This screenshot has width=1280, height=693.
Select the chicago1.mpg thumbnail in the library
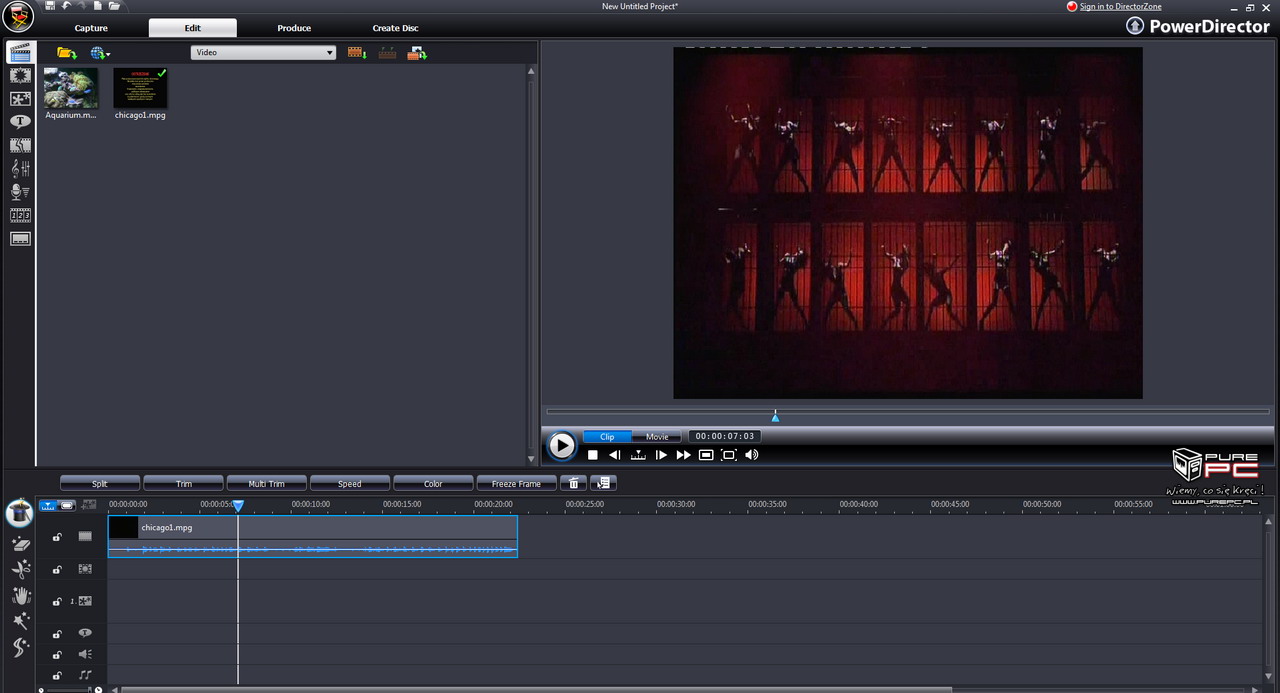coord(140,88)
